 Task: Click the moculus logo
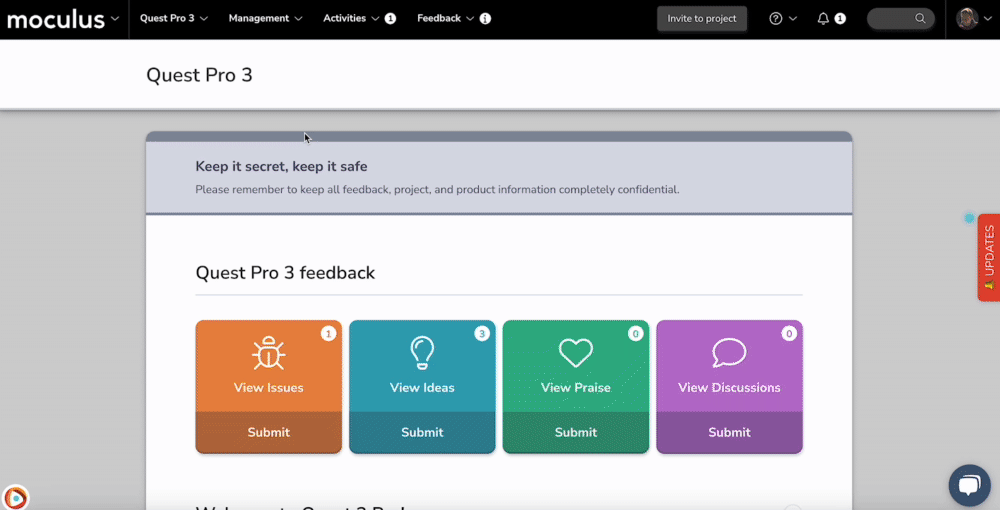click(55, 19)
